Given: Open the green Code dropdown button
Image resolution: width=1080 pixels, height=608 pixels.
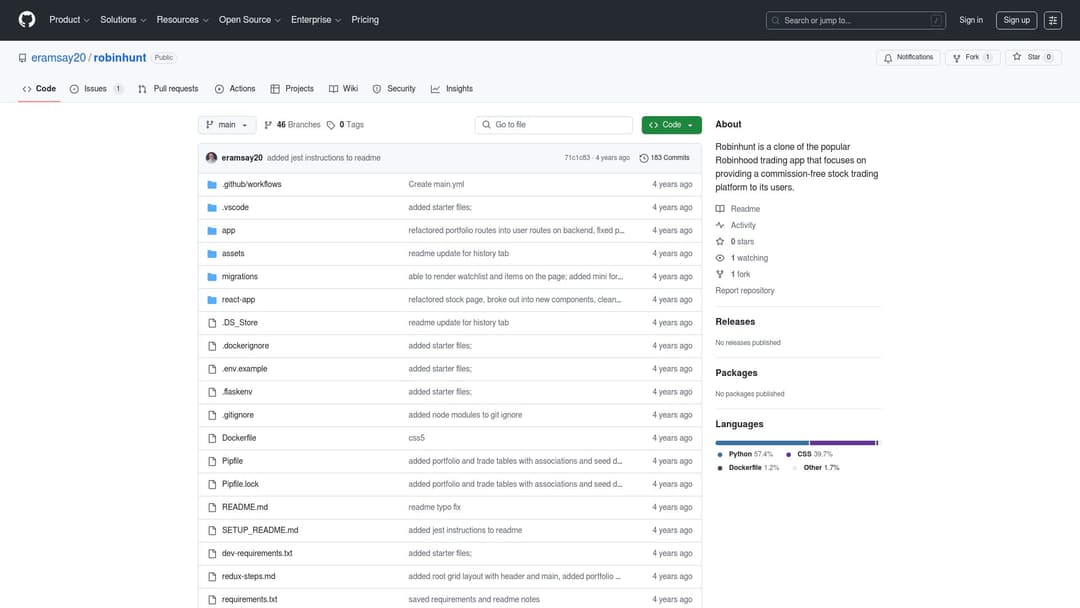Looking at the screenshot, I should 672,125.
